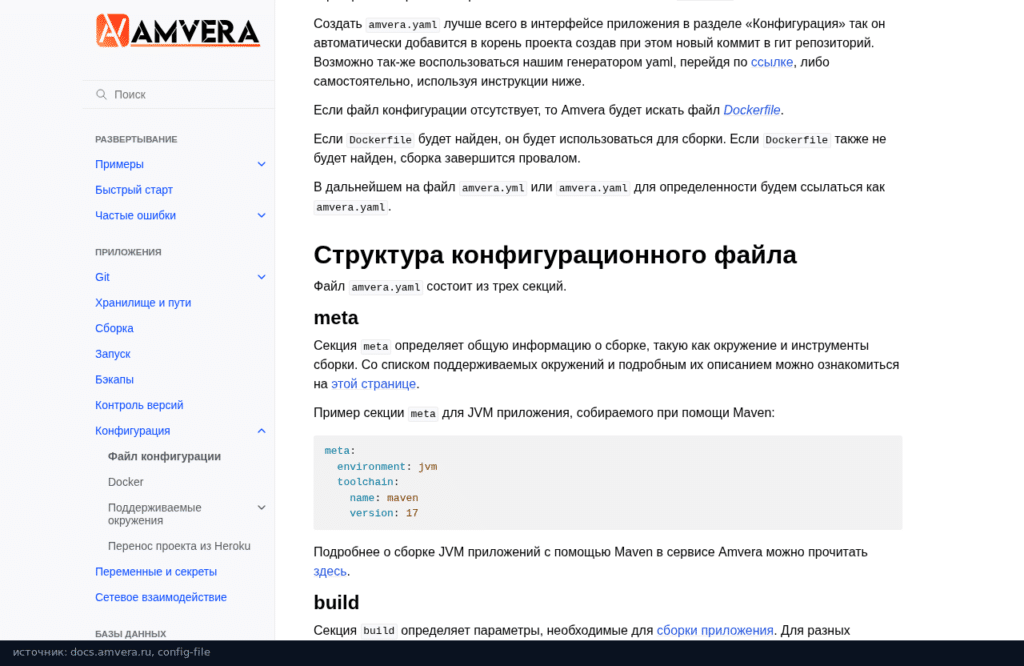Click the Amvera logo
Screen dimensions: 1024x666
tap(178, 31)
